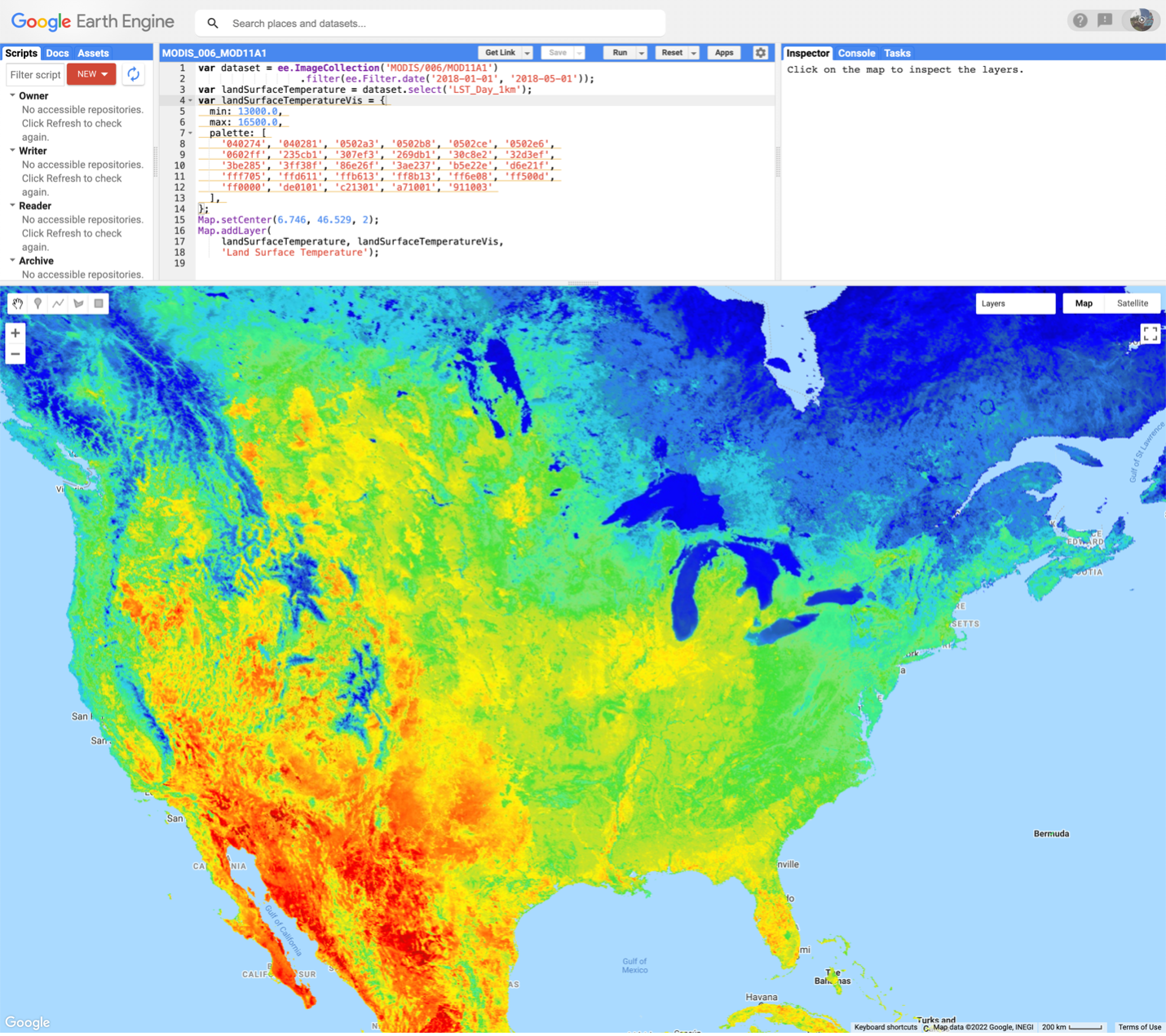Switch to the Assets tab
The width and height of the screenshot is (1166, 1036).
pos(93,53)
